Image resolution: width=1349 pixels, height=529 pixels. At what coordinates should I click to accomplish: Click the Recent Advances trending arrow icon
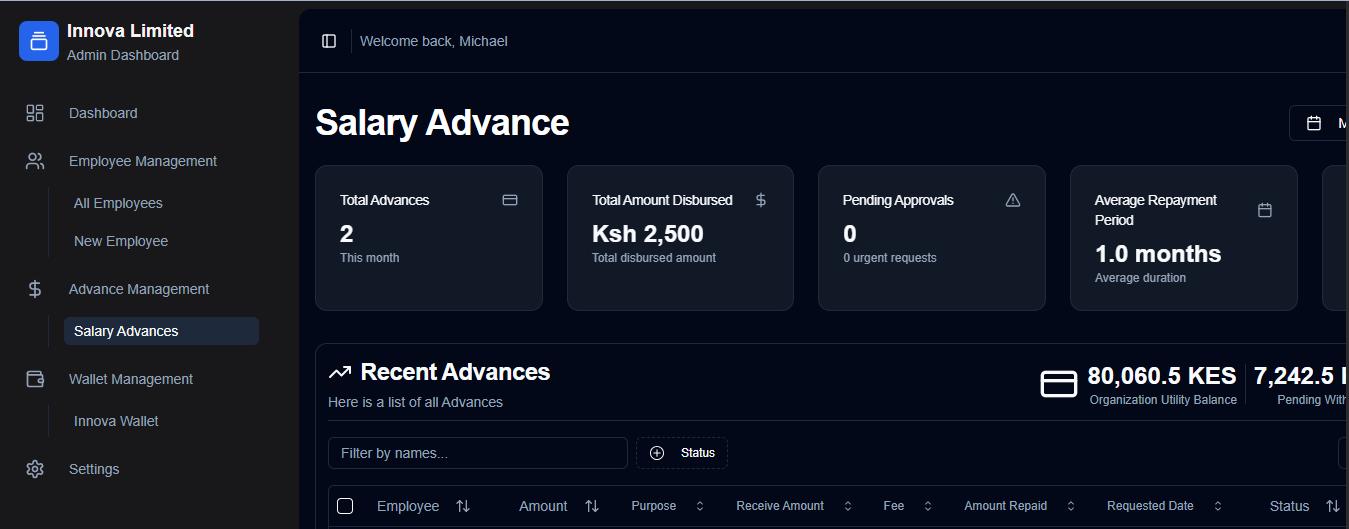340,373
